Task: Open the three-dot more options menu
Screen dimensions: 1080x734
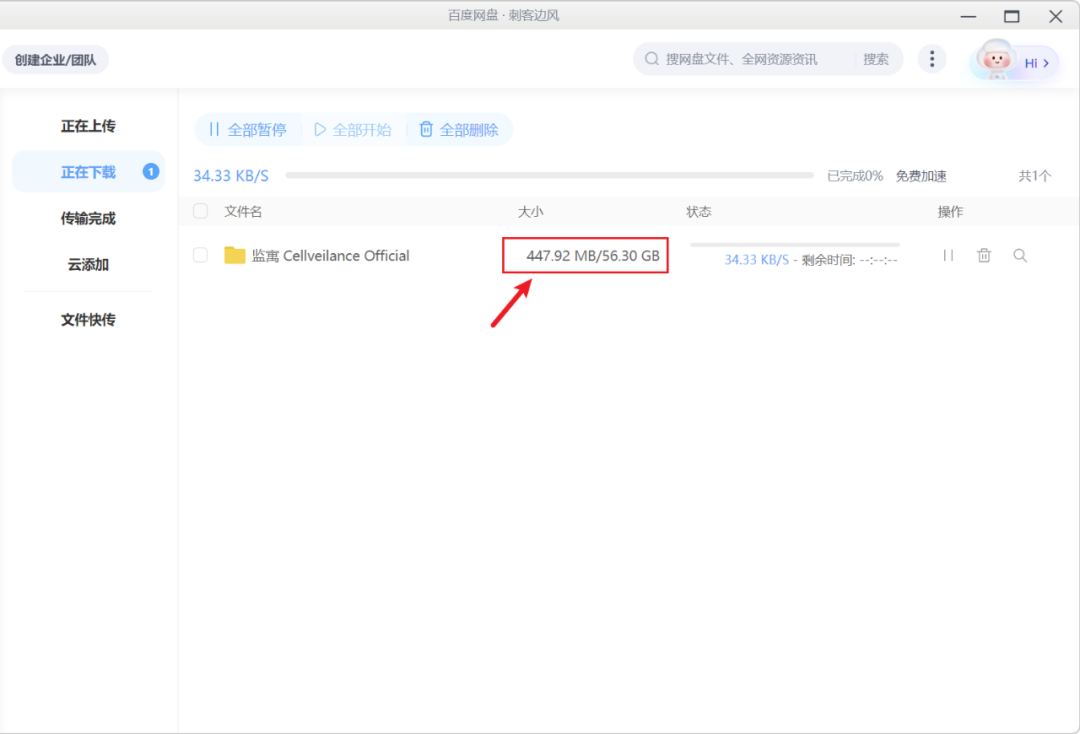Action: 932,59
